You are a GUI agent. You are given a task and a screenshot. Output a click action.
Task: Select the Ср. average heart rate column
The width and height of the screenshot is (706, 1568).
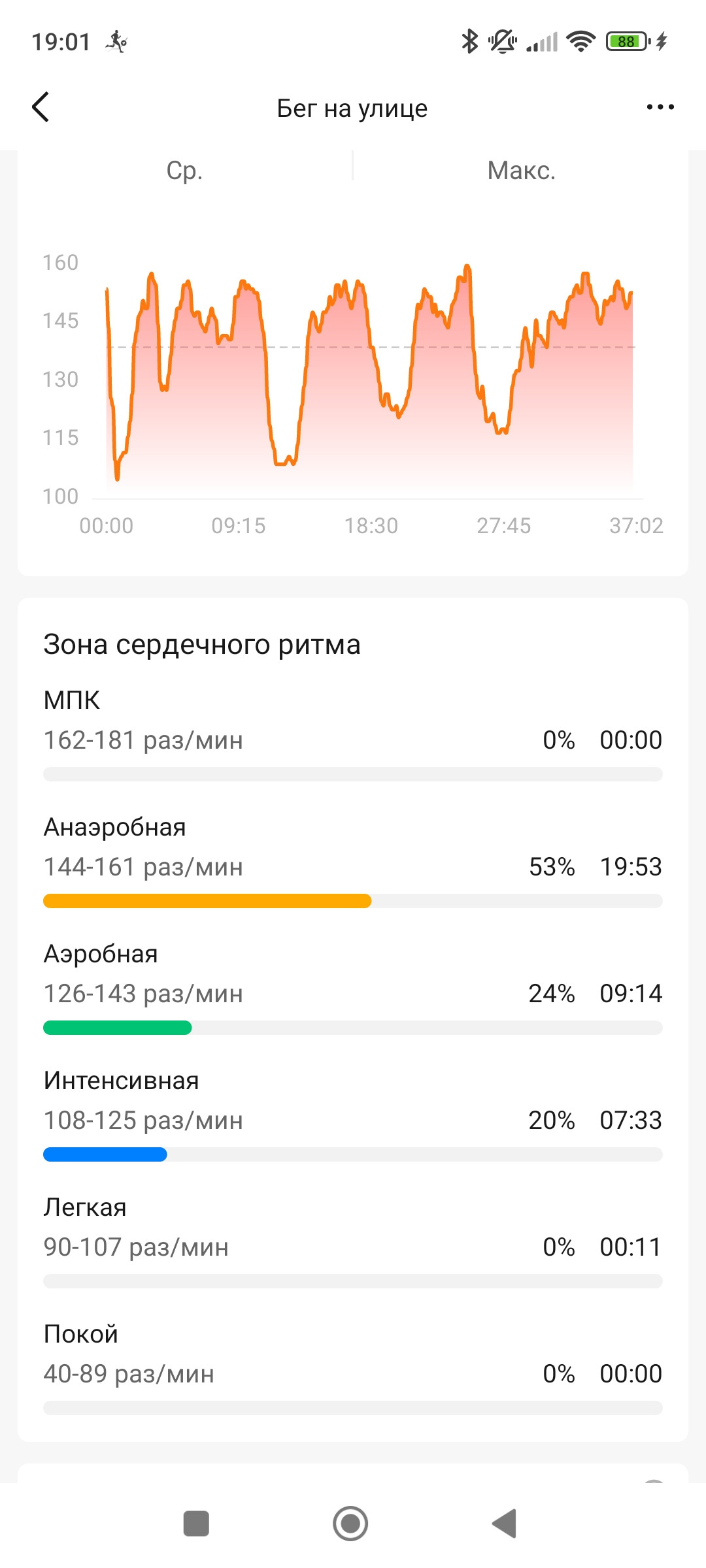184,171
